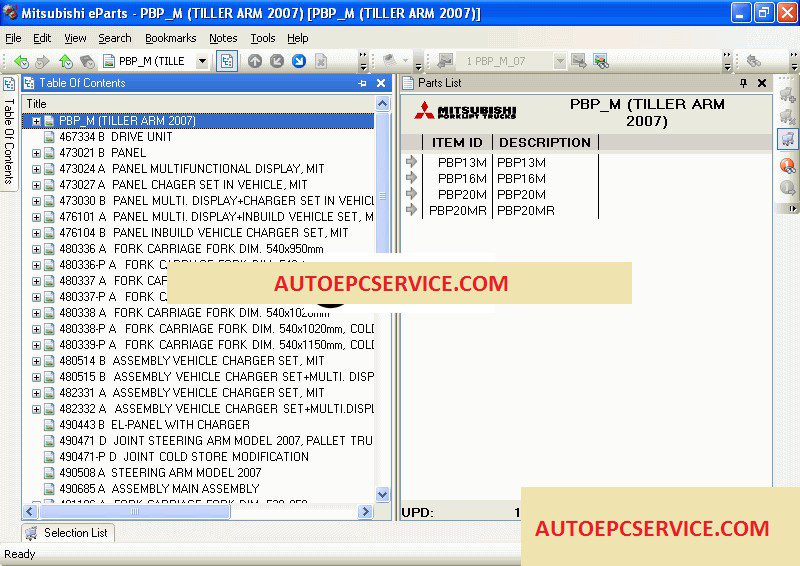This screenshot has height=566, width=800.
Task: Expand 480336 A FORK CARRIAGE 540x950mm node
Action: (x=36, y=249)
